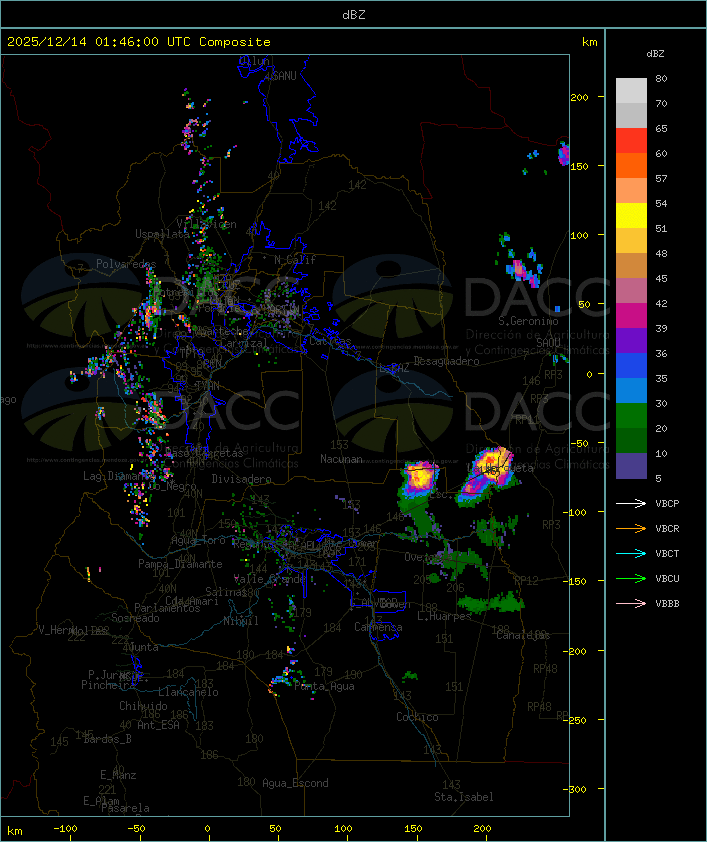Viewport: 707px width, 842px height.
Task: Select the green 20-30 dBZ swatch
Action: [x=631, y=415]
